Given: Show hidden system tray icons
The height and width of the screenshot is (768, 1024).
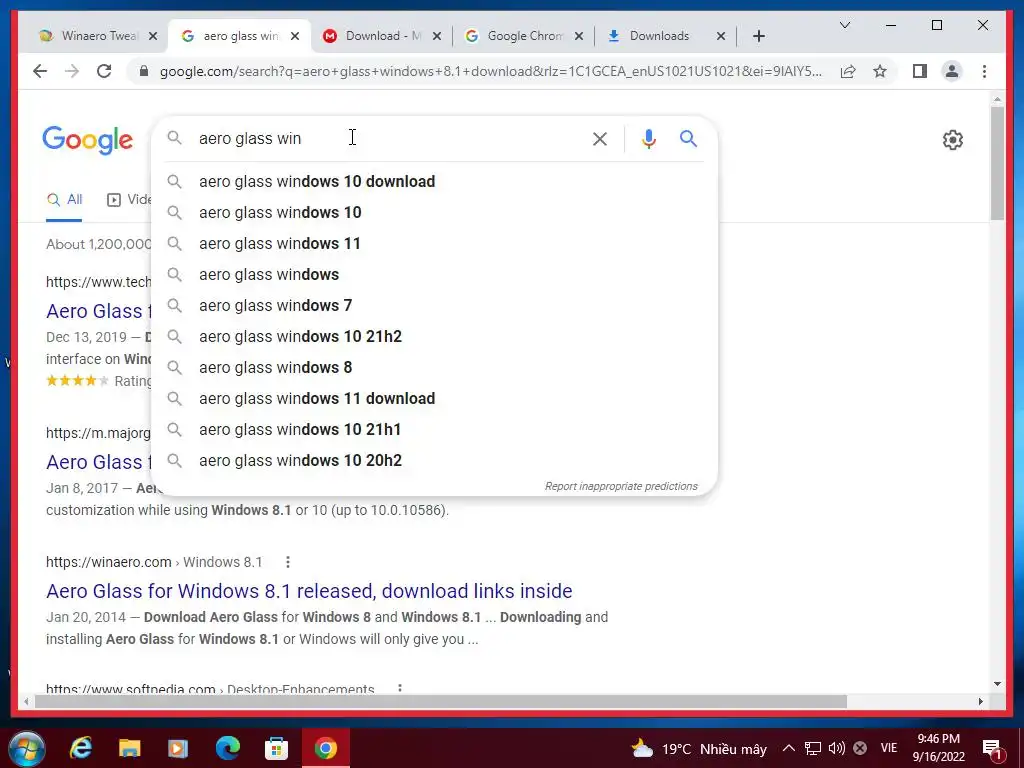Looking at the screenshot, I should (x=789, y=748).
